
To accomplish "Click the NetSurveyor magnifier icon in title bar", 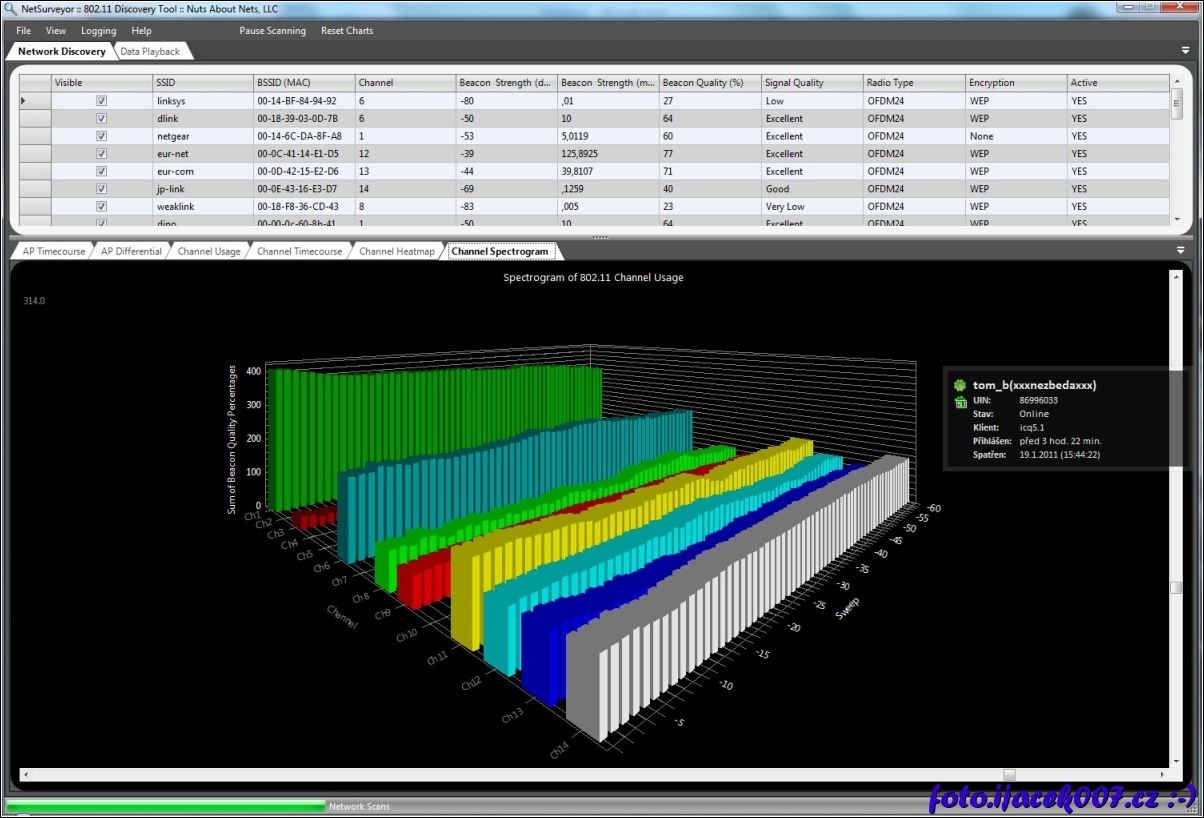I will (10, 8).
